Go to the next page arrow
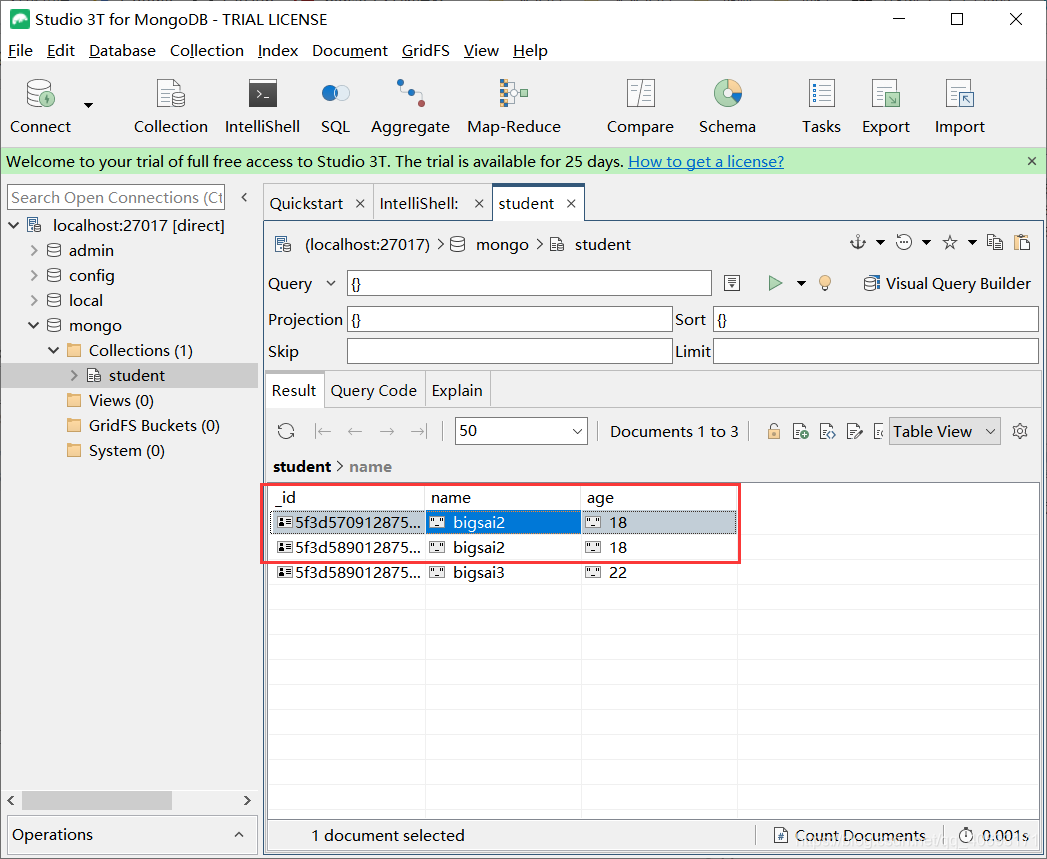The image size is (1047, 859). coord(387,432)
